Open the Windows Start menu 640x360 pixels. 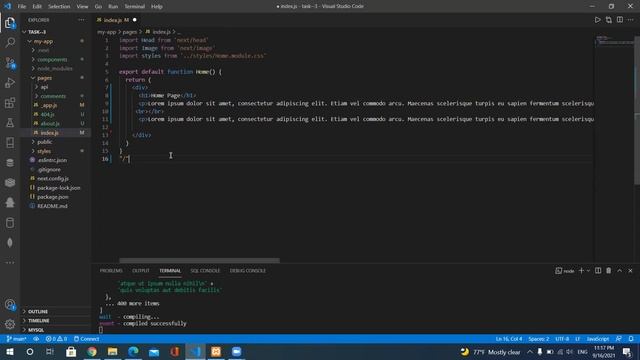[9, 352]
